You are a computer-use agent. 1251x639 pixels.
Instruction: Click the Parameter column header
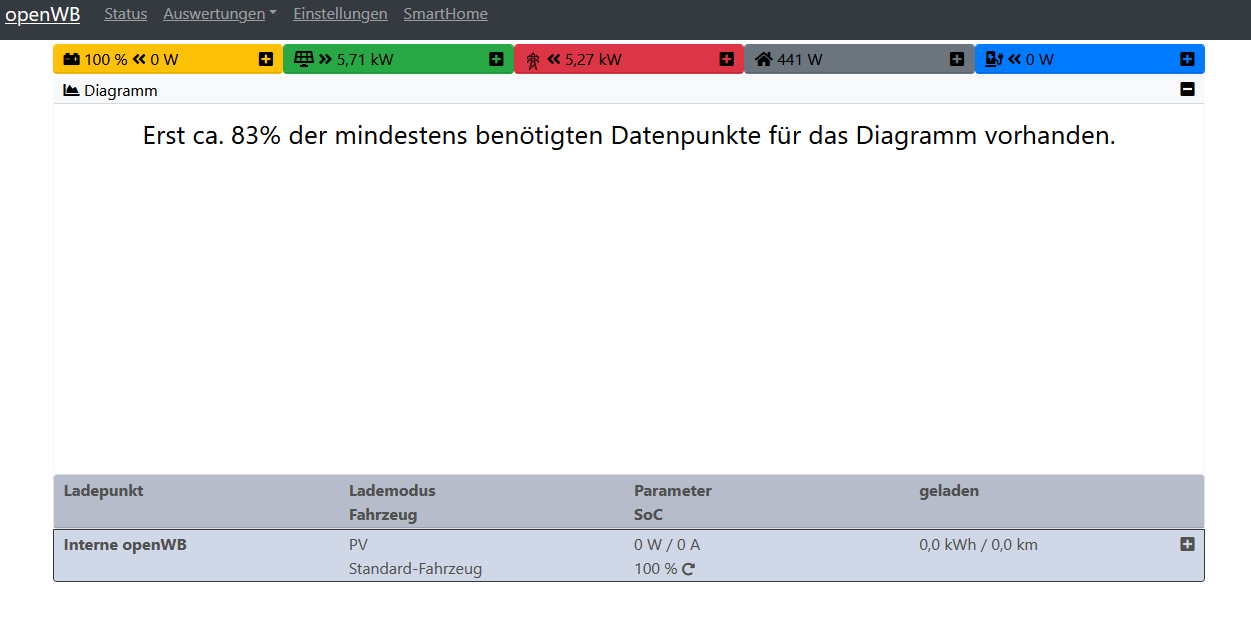[673, 491]
